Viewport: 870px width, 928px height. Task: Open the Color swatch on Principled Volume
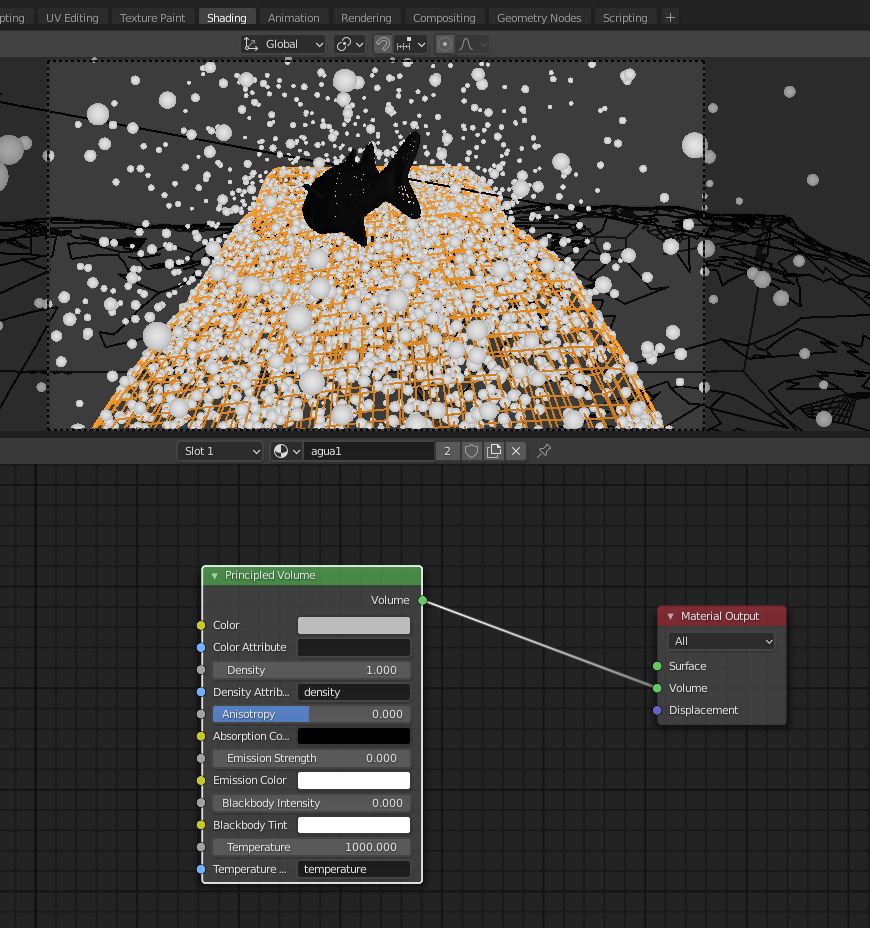(353, 625)
